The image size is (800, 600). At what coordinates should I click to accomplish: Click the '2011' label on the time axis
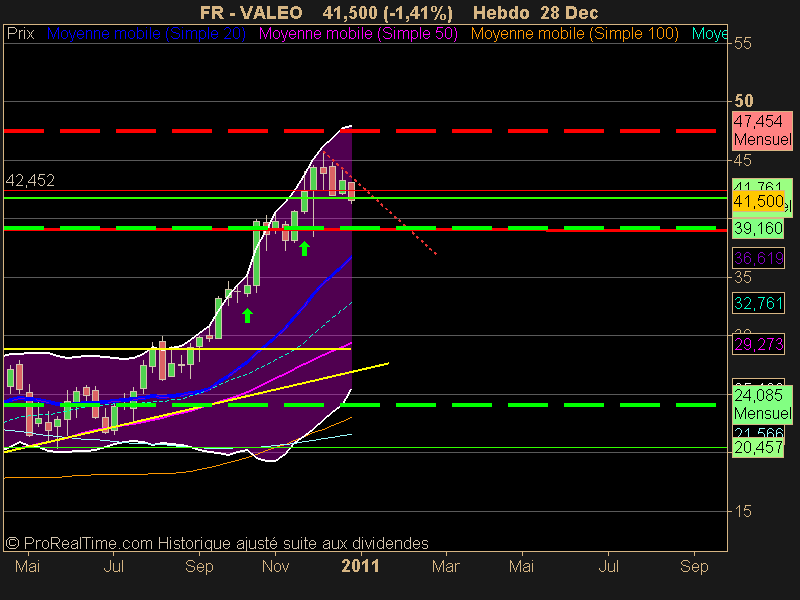point(361,566)
